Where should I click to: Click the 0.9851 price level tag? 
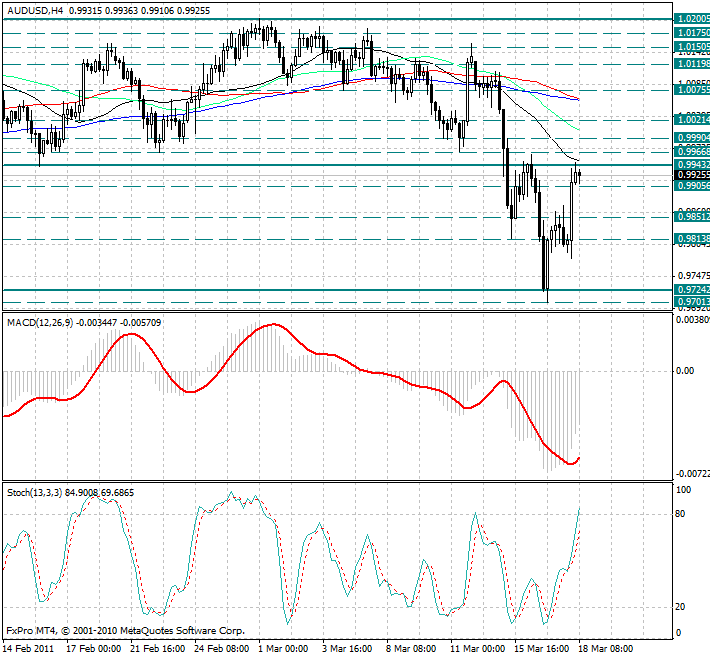pos(692,216)
